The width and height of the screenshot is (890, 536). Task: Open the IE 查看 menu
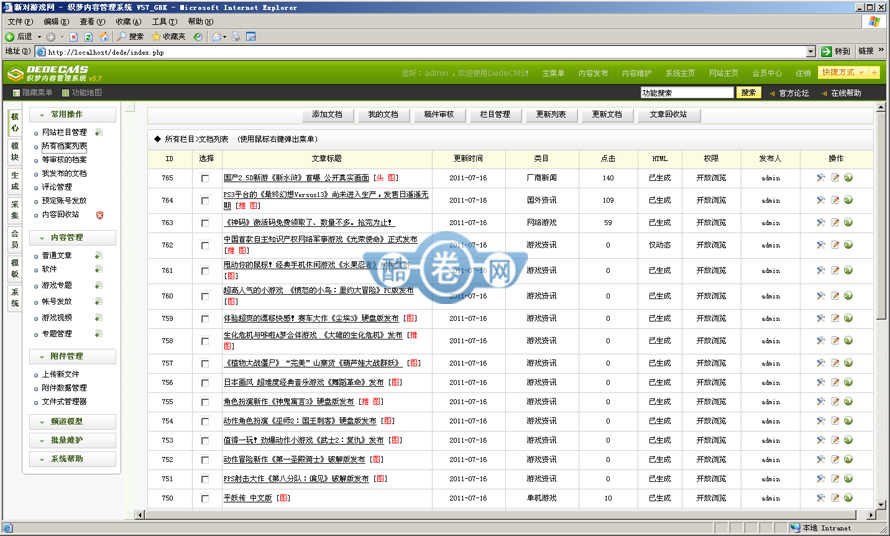pos(92,22)
